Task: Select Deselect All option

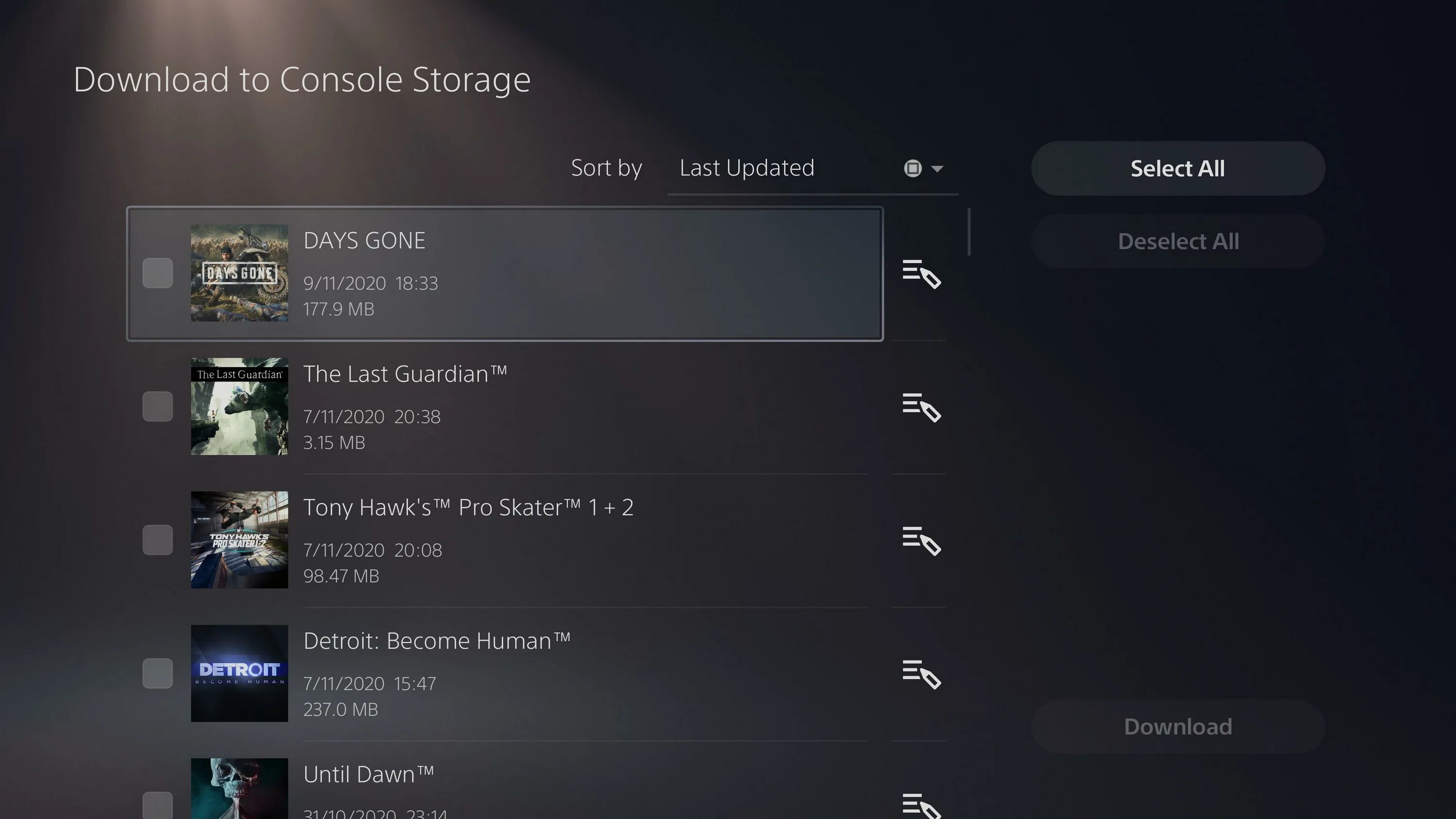Action: pos(1178,241)
